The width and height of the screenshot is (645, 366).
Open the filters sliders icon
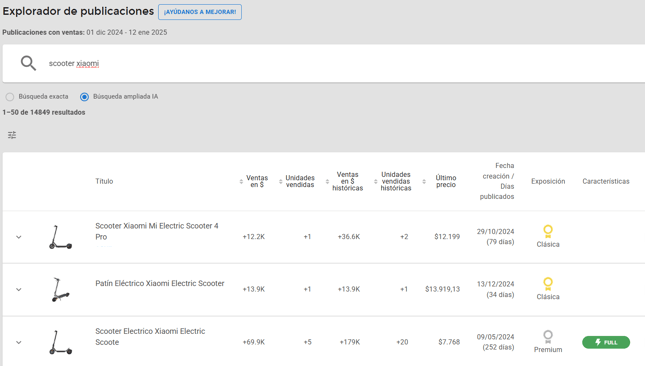click(x=12, y=135)
